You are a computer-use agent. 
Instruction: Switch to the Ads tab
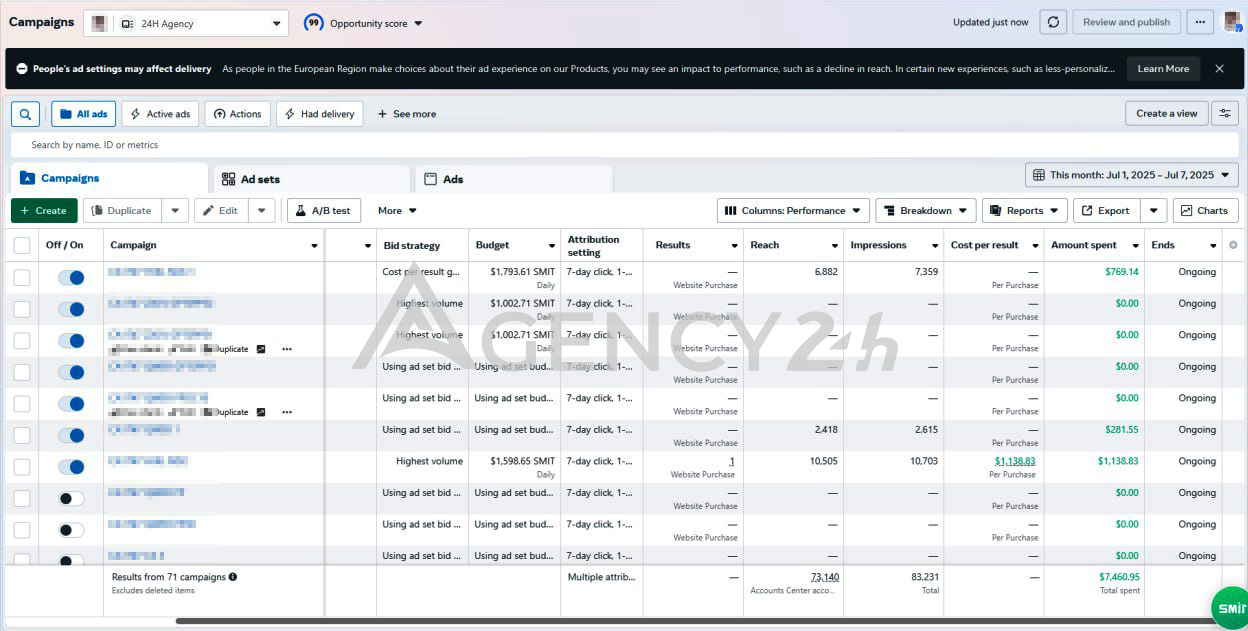click(x=514, y=179)
